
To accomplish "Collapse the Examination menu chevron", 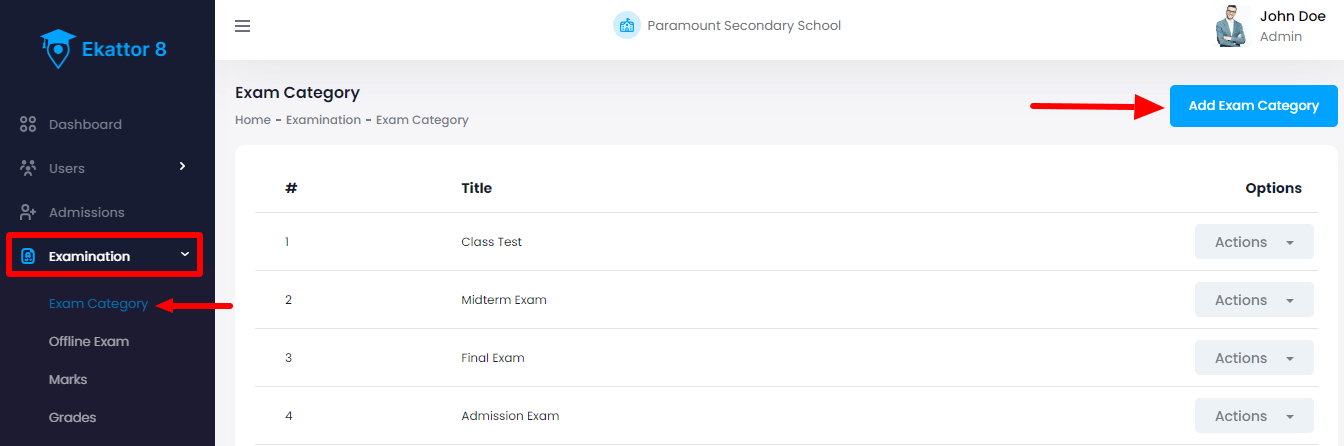I will [184, 255].
